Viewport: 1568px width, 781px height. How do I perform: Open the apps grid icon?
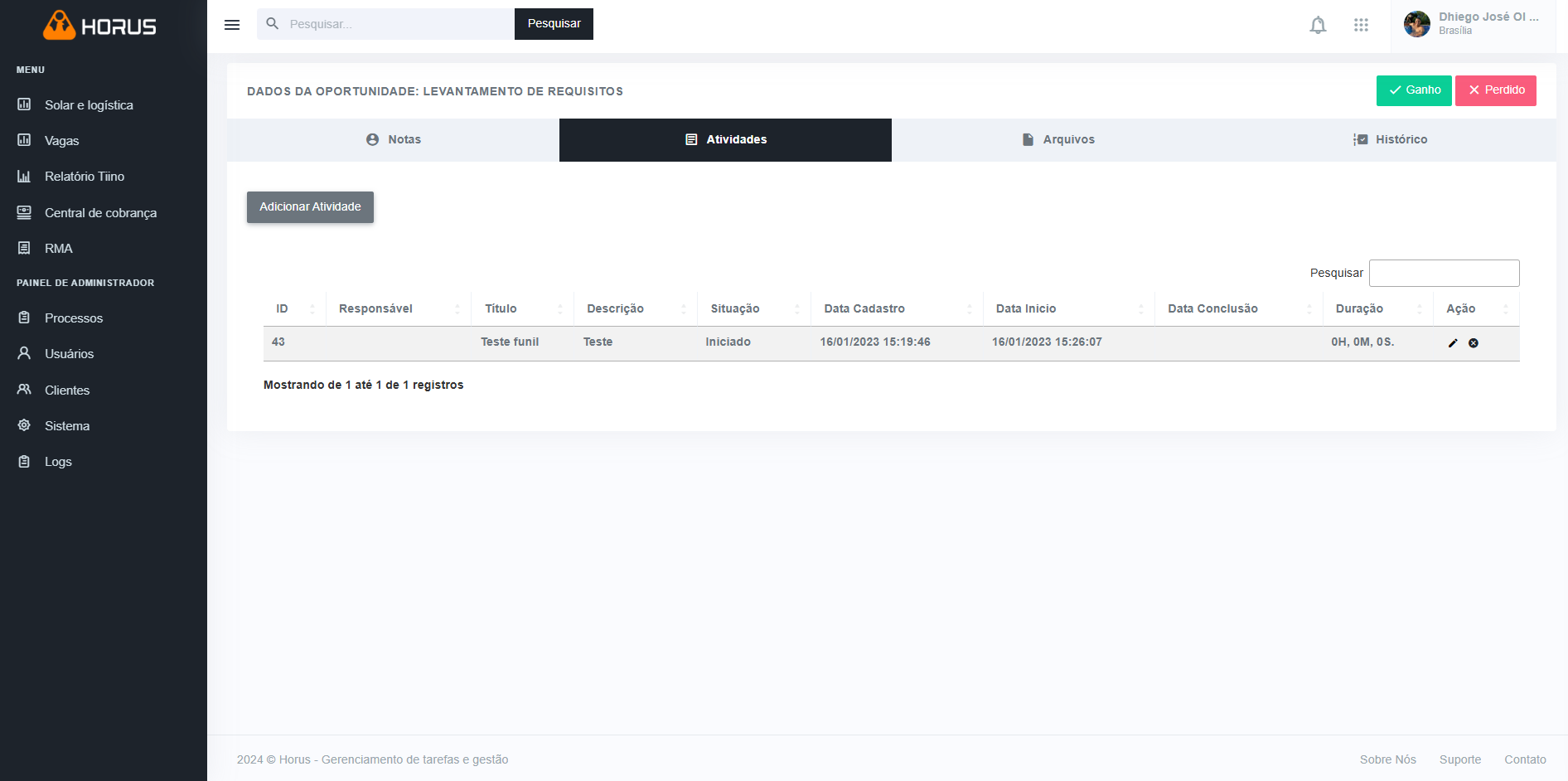(x=1361, y=25)
